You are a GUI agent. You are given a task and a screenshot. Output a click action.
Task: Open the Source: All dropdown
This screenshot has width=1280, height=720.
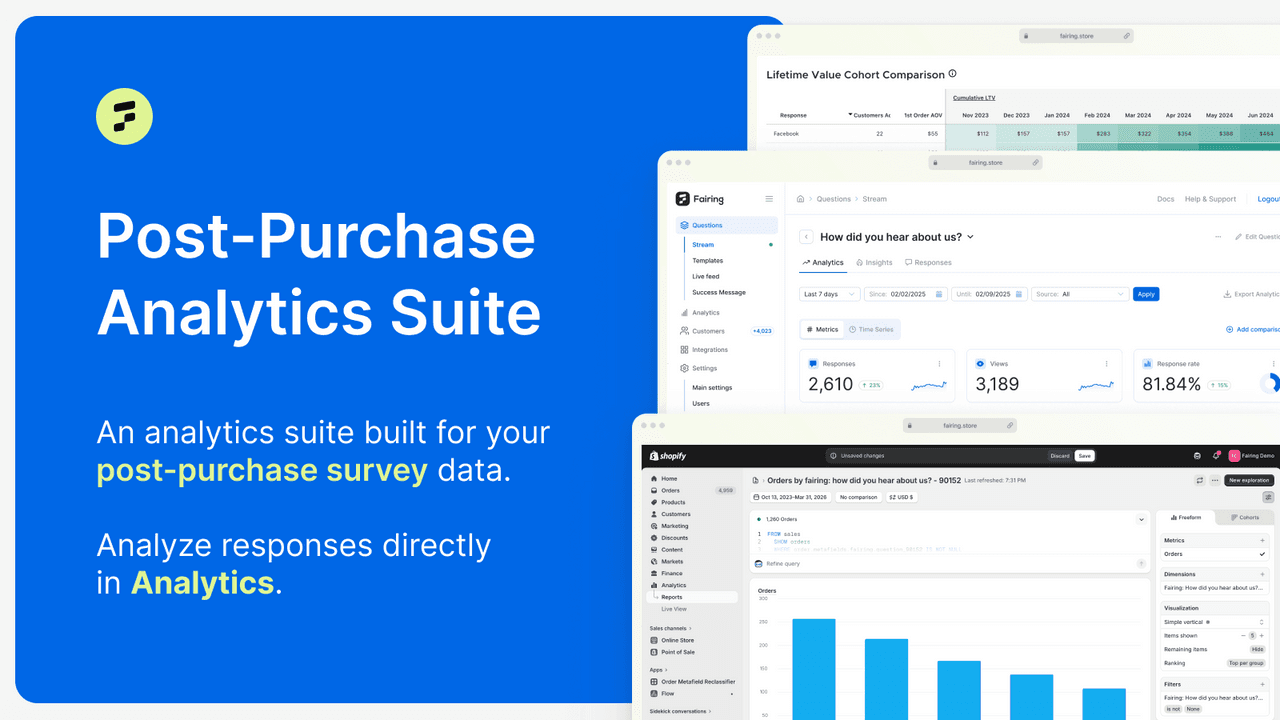1080,294
